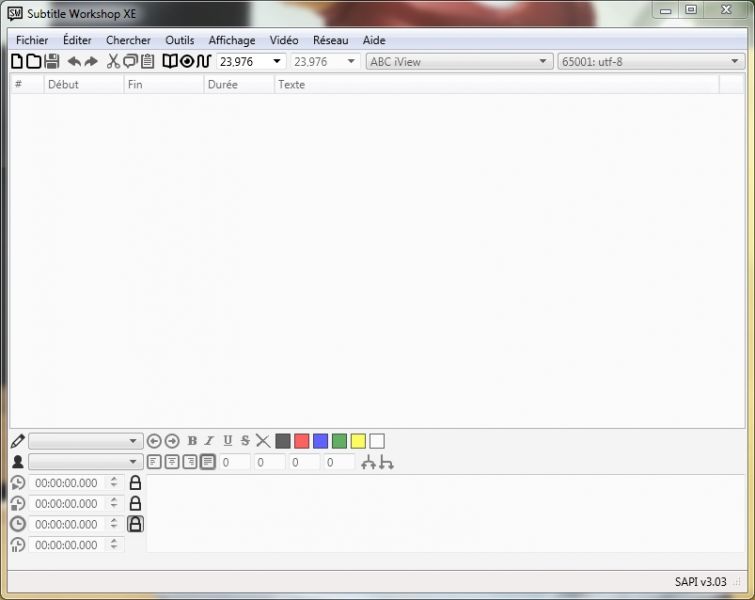
Task: Save subtitle with floppy disk icon
Action: 52,62
